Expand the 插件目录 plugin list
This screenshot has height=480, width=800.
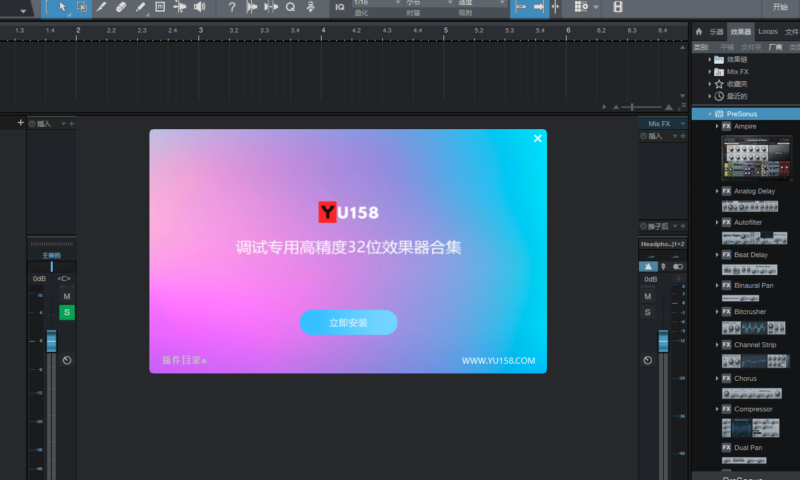pos(184,360)
